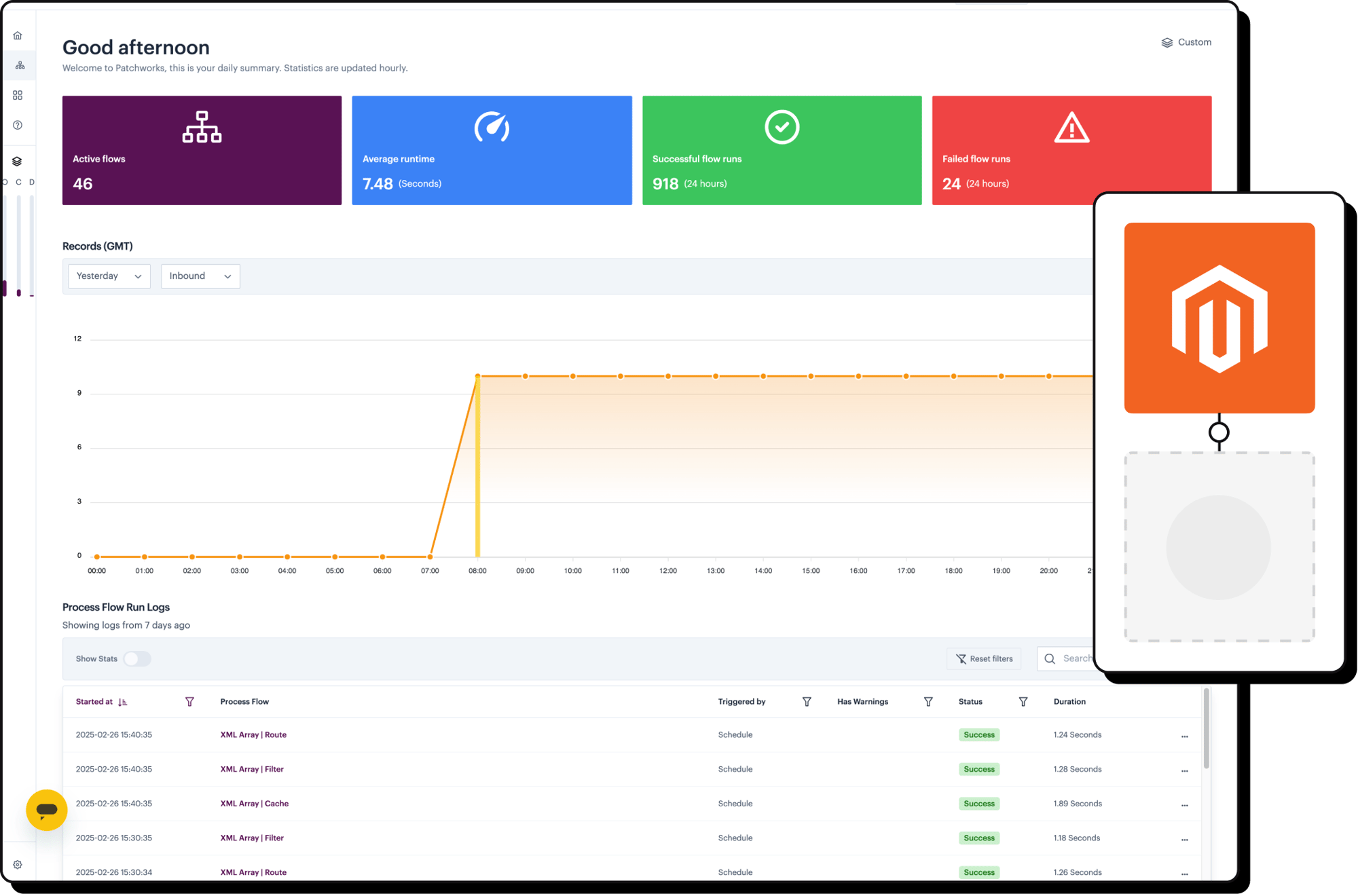The height and width of the screenshot is (896, 1358).
Task: Open the settings gear in sidebar
Action: (x=18, y=865)
